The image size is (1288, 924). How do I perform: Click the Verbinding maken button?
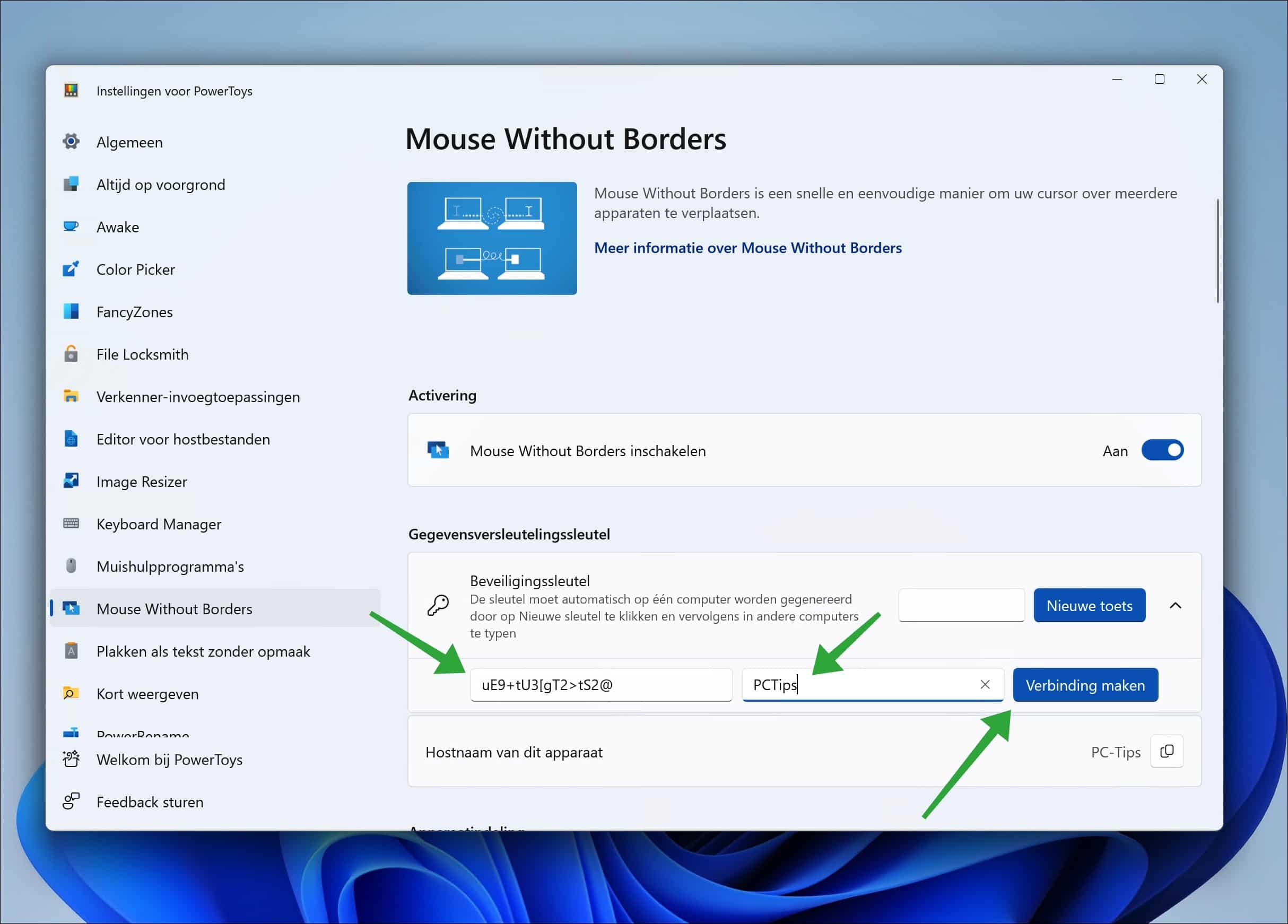click(x=1085, y=685)
